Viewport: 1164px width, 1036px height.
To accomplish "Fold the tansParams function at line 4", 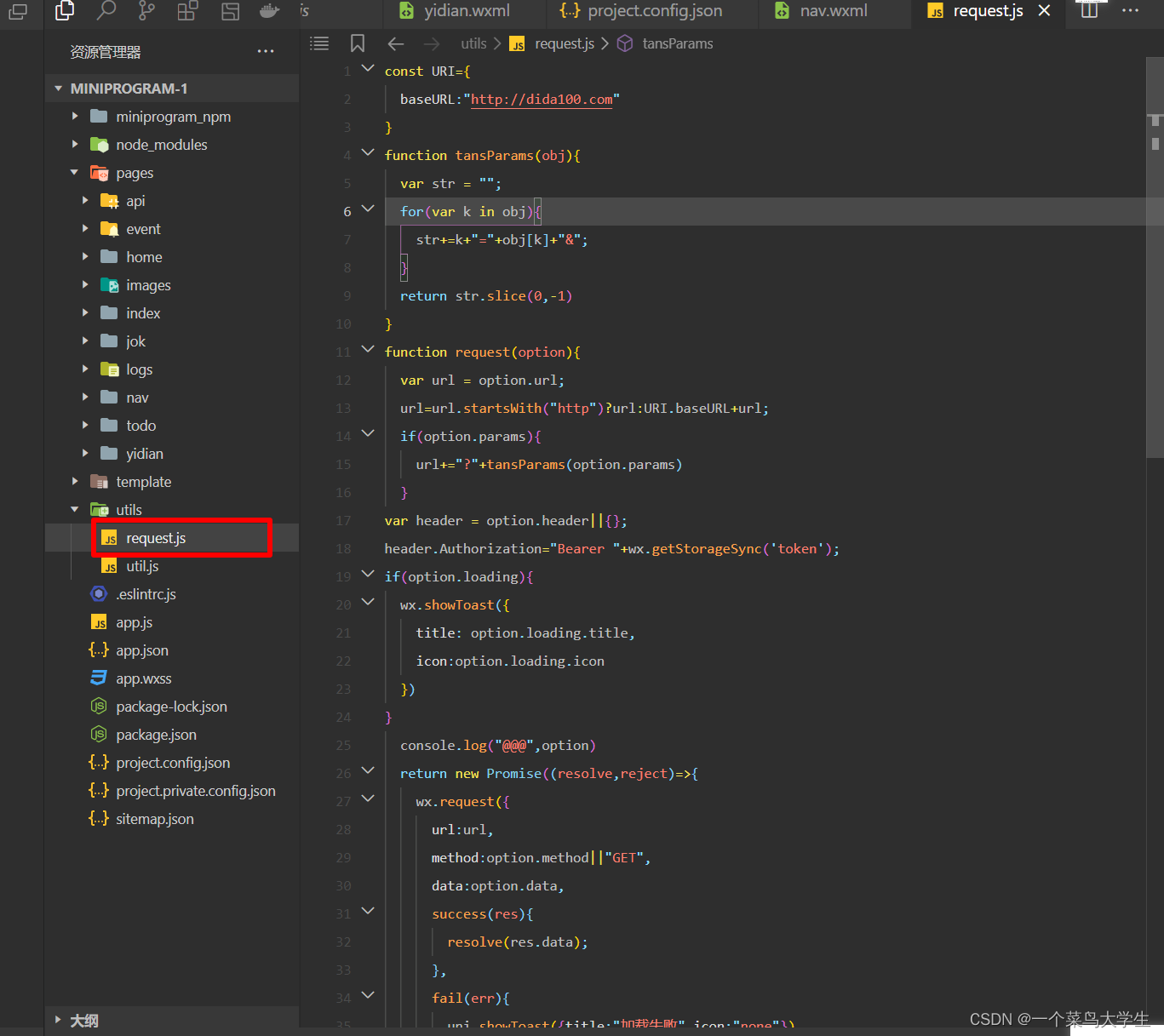I will 368,153.
